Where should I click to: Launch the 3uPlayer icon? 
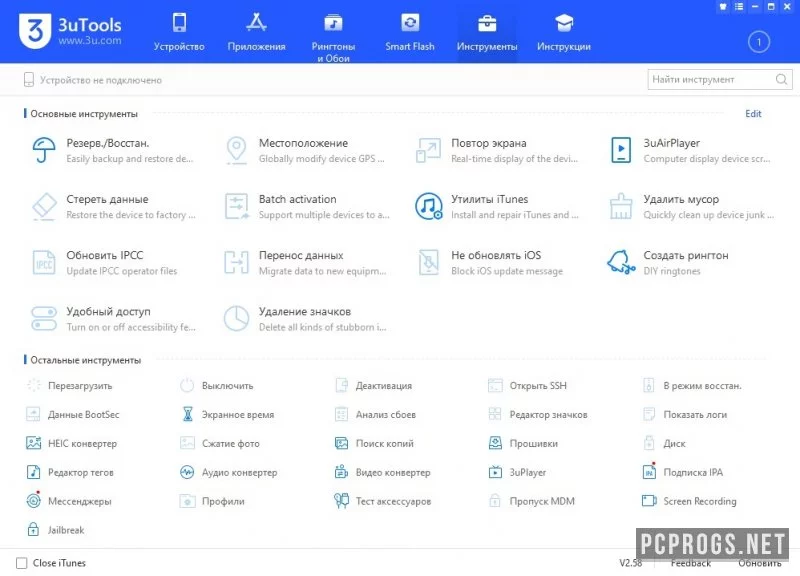pyautogui.click(x=495, y=472)
